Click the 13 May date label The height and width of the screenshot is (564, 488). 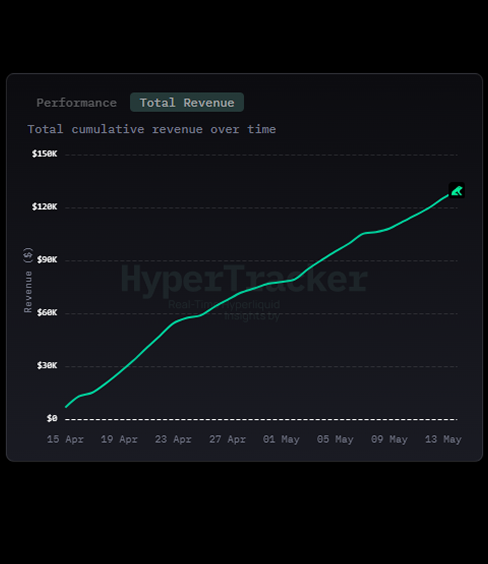pos(443,440)
